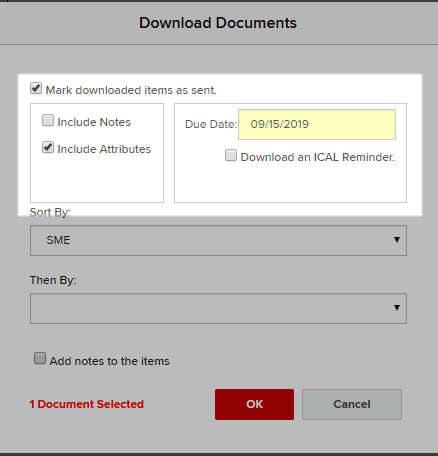Click the Include Notes label text
The height and width of the screenshot is (456, 438).
(94, 122)
